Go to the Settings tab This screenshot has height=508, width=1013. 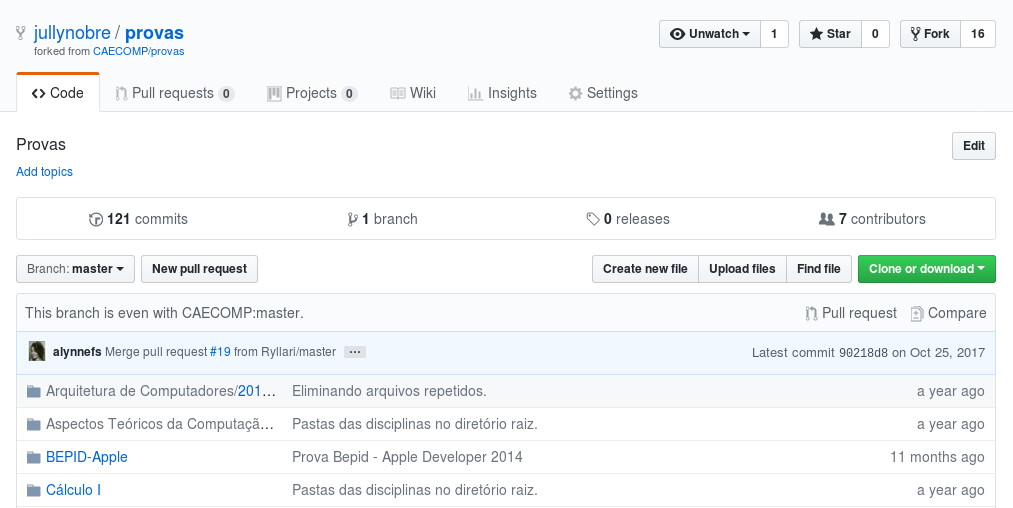[x=603, y=93]
